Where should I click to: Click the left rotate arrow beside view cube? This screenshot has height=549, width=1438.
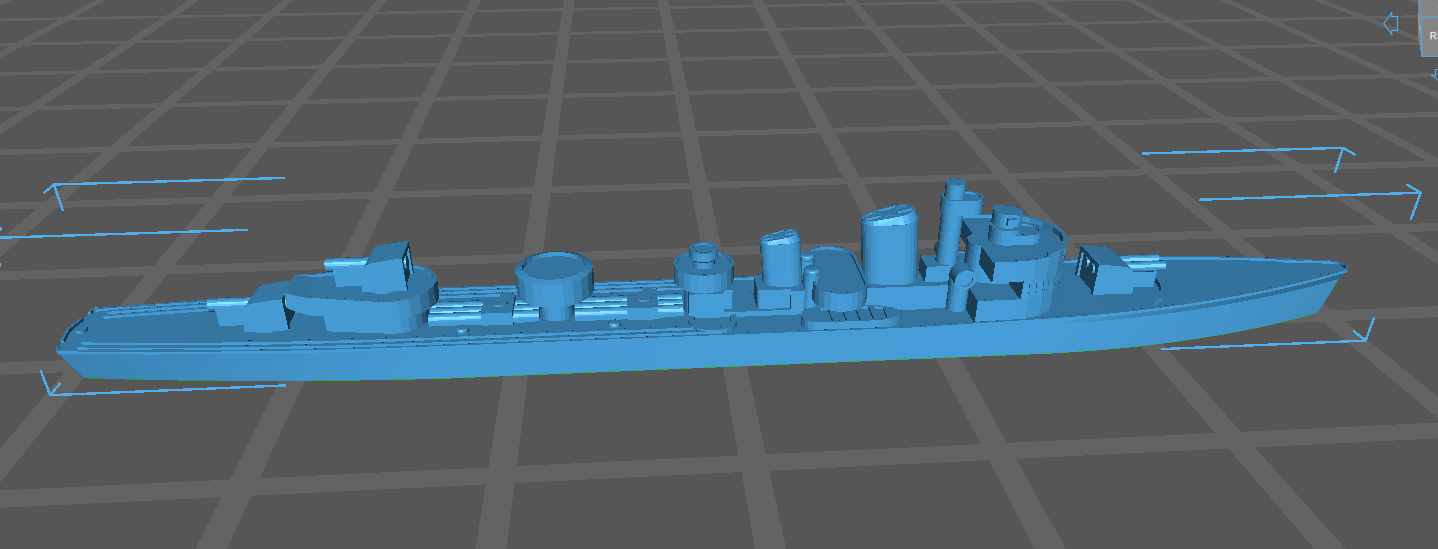pyautogui.click(x=1390, y=24)
